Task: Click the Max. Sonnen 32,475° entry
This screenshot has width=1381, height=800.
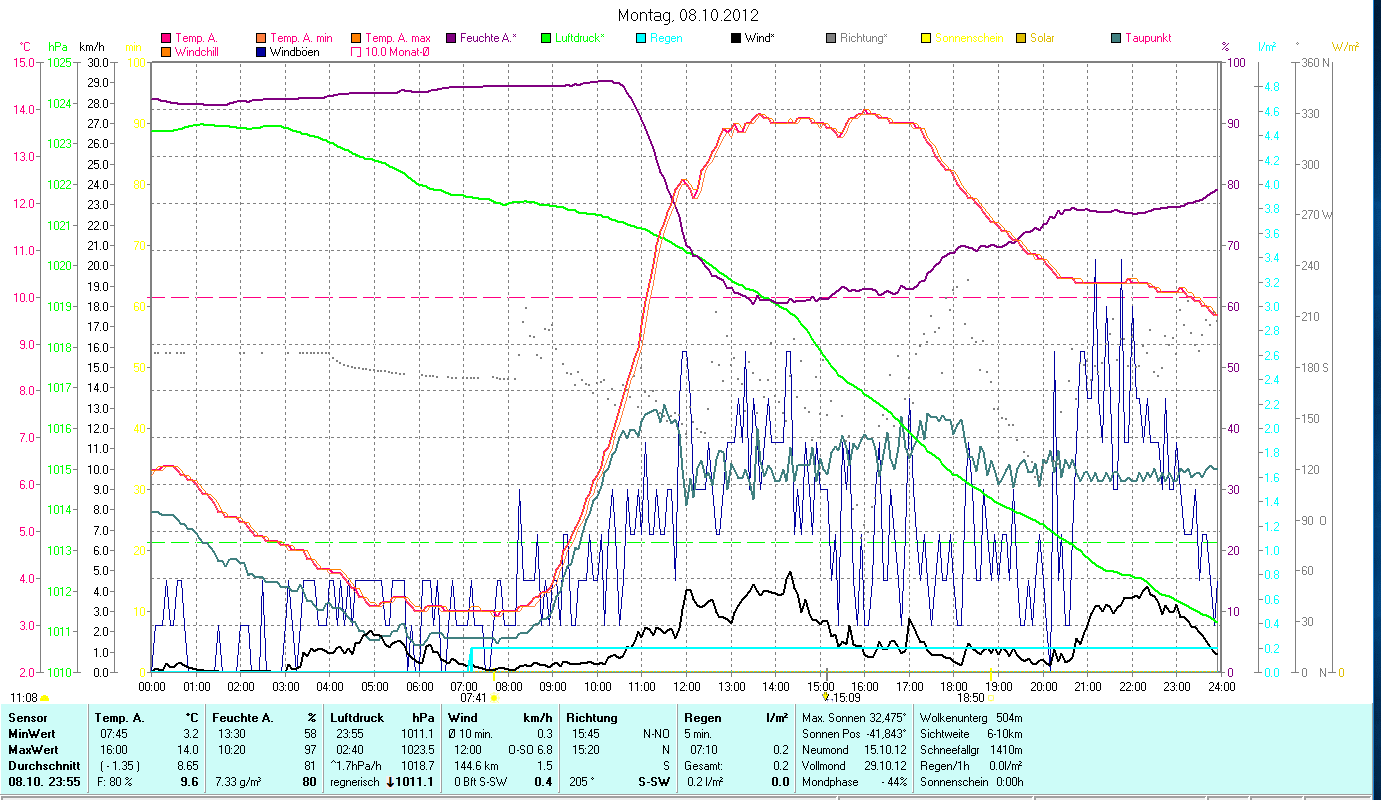Action: (854, 718)
